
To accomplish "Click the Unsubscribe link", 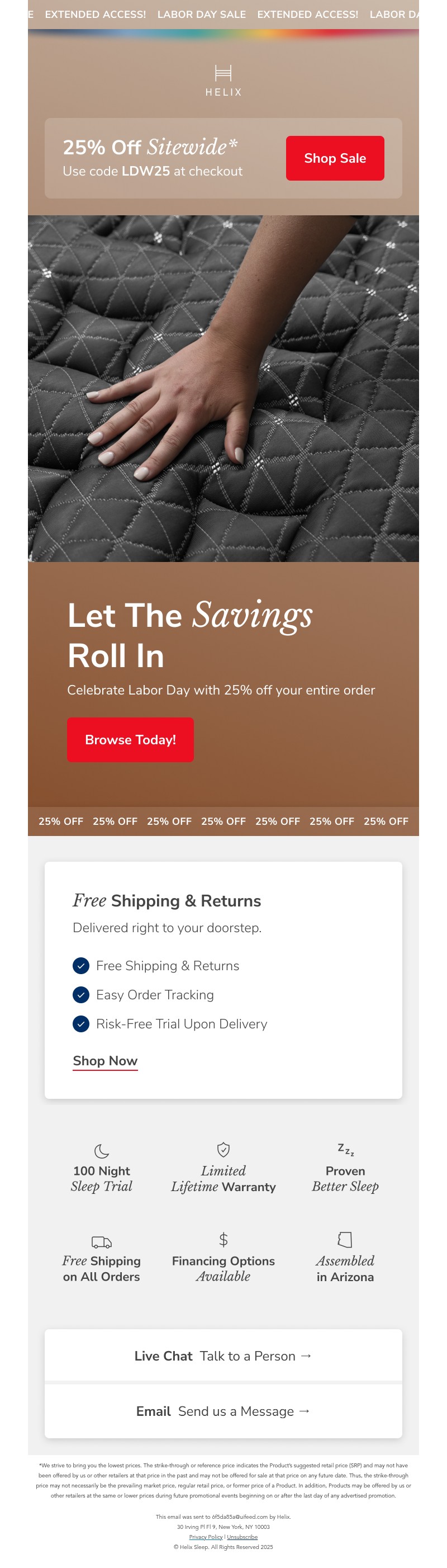I will pos(242,1537).
